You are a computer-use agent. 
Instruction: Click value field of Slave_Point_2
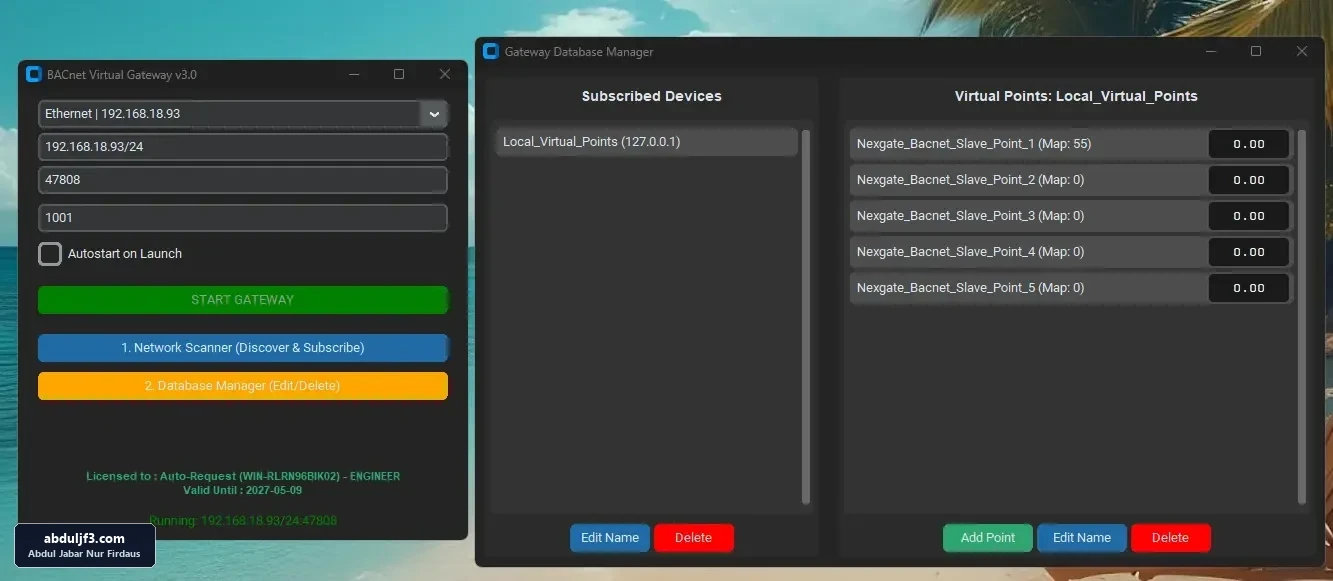point(1249,180)
